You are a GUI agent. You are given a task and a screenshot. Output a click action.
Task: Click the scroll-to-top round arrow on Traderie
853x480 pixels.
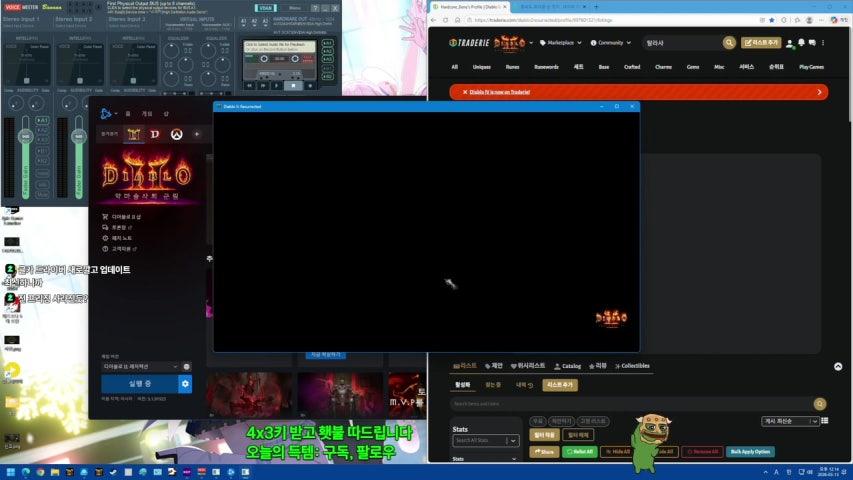[x=838, y=366]
